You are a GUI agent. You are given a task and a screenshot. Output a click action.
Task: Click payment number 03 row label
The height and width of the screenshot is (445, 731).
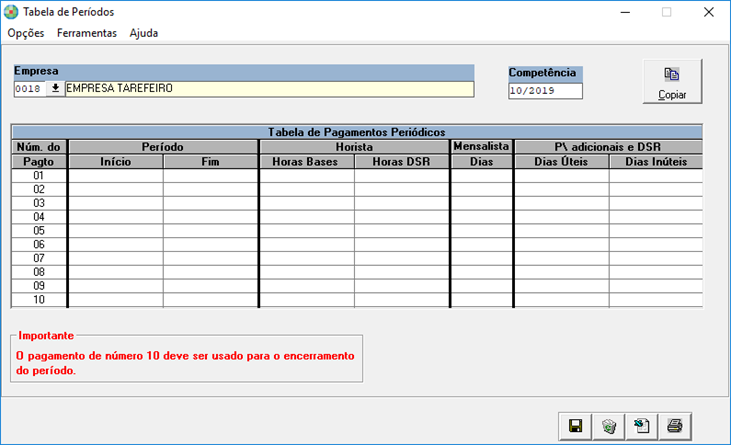tap(39, 203)
